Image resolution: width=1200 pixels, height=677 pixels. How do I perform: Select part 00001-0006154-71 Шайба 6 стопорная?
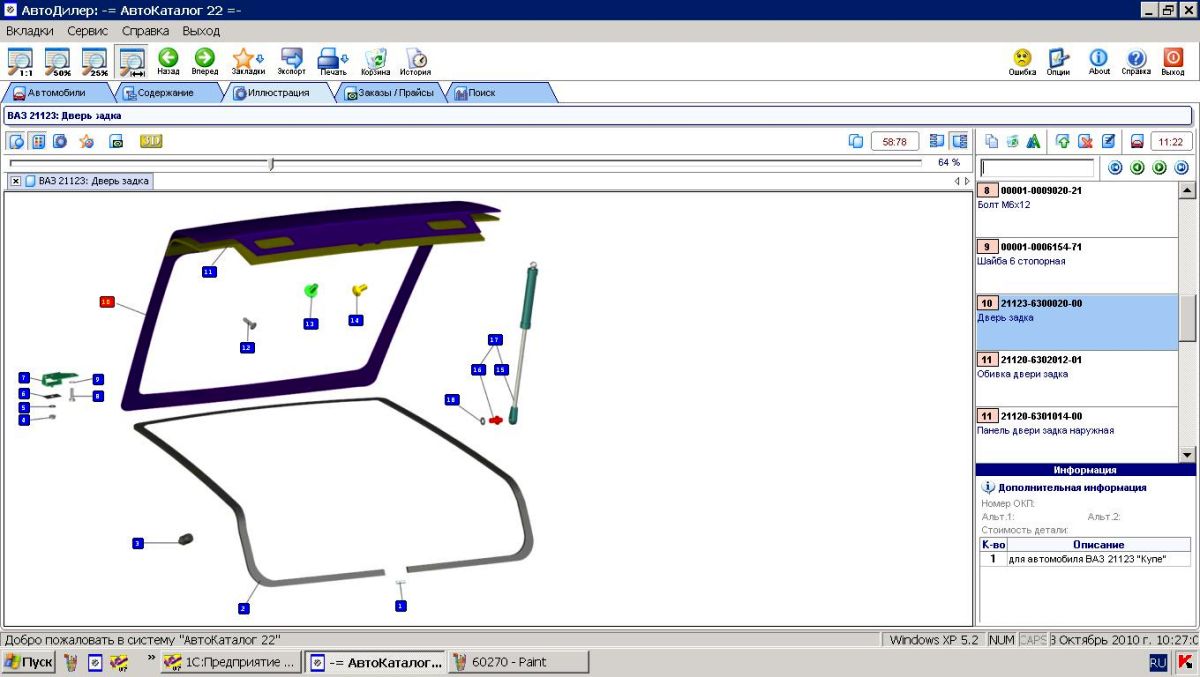click(1077, 265)
